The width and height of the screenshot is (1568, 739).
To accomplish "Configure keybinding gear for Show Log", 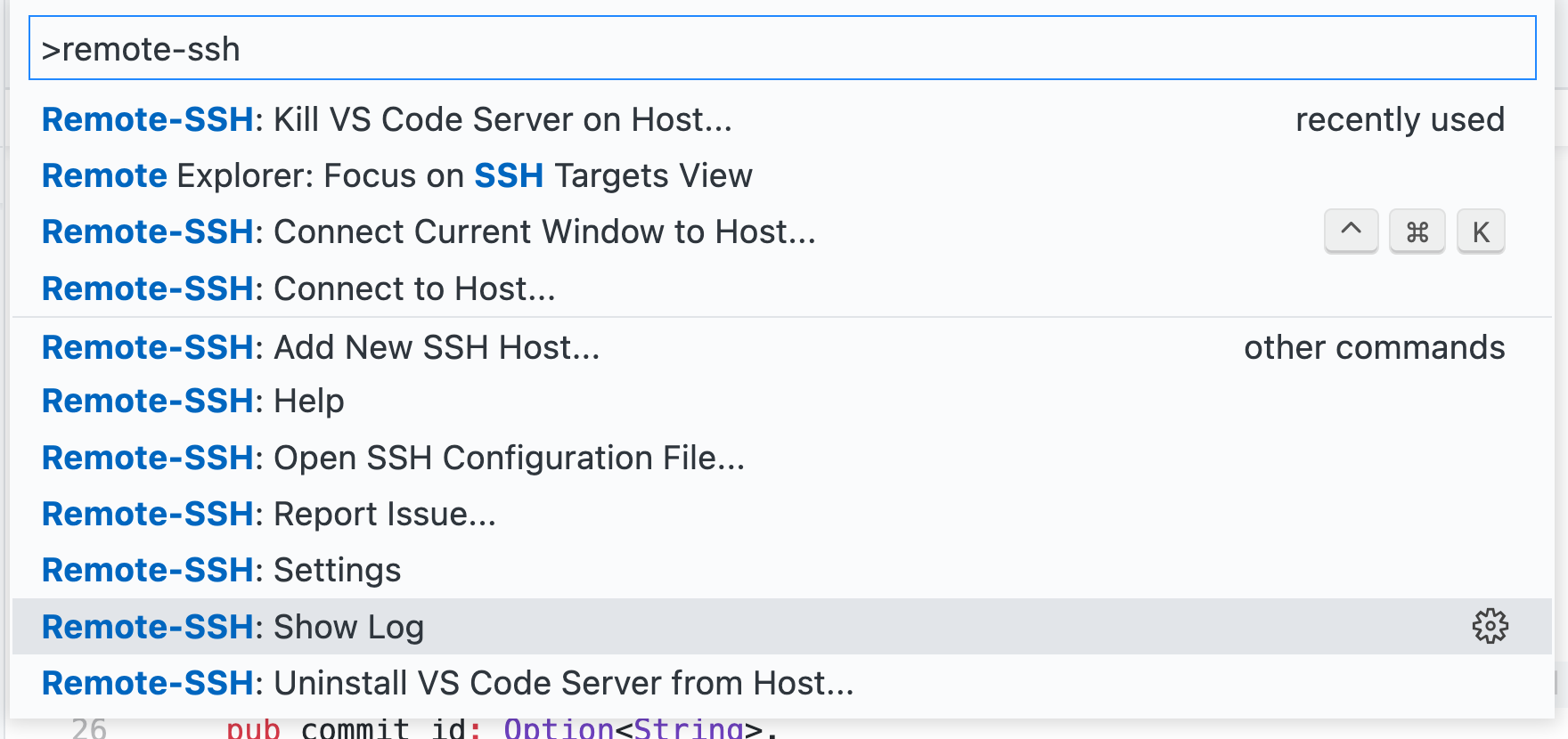I will tap(1490, 627).
